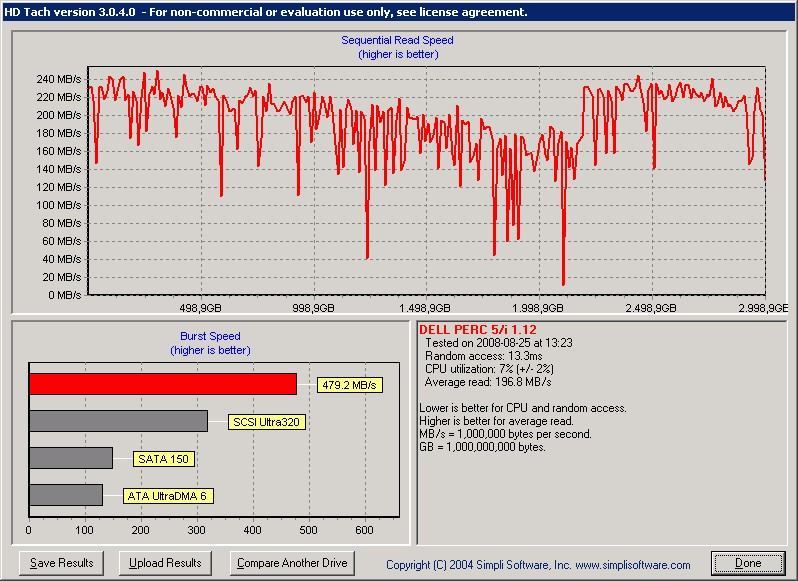Select the gray SCSI Ultra320 bar
Viewport: 798px width, 581px height.
pyautogui.click(x=119, y=421)
